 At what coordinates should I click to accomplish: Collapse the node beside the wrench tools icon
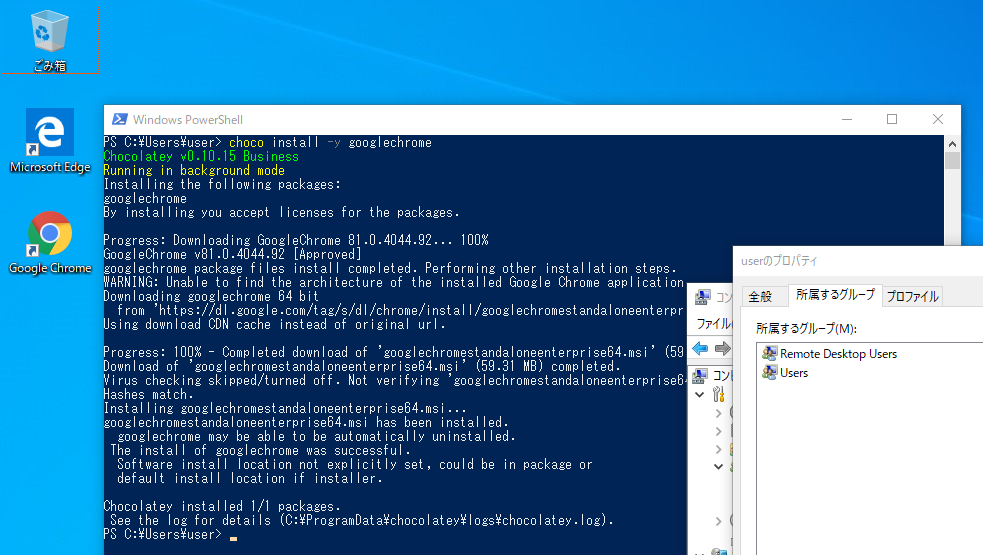[x=700, y=394]
